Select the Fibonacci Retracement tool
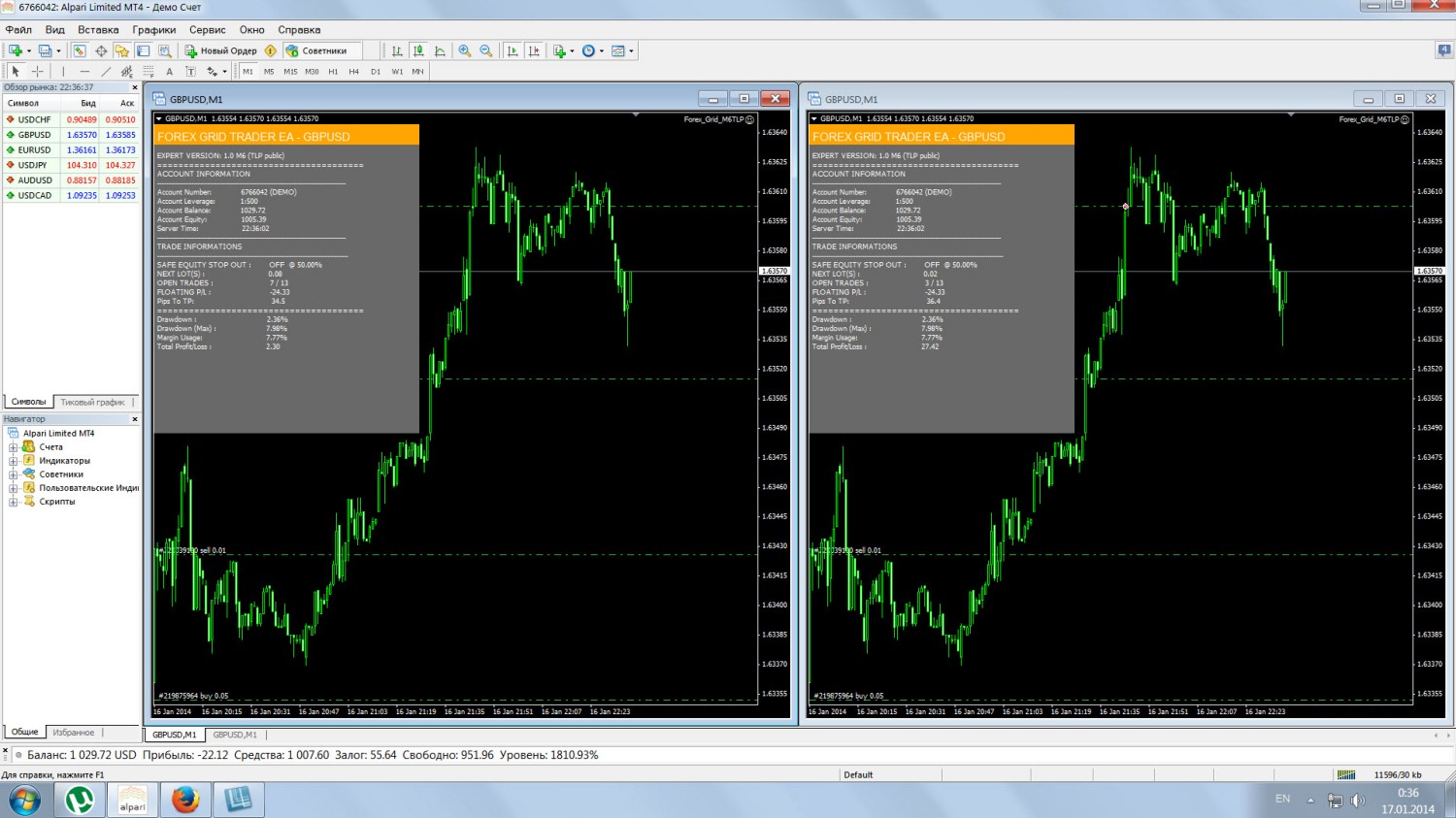Image resolution: width=1456 pixels, height=818 pixels. [x=149, y=71]
